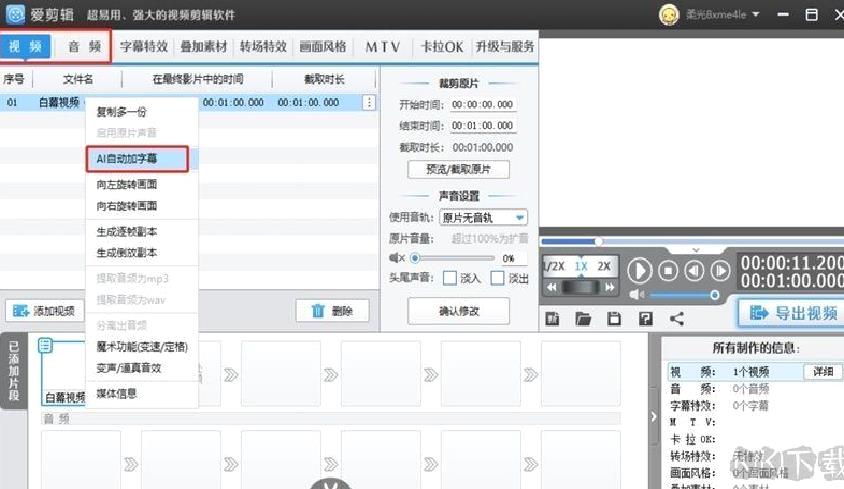The width and height of the screenshot is (844, 489).
Task: Stop playback with the square stop button
Action: pyautogui.click(x=668, y=270)
